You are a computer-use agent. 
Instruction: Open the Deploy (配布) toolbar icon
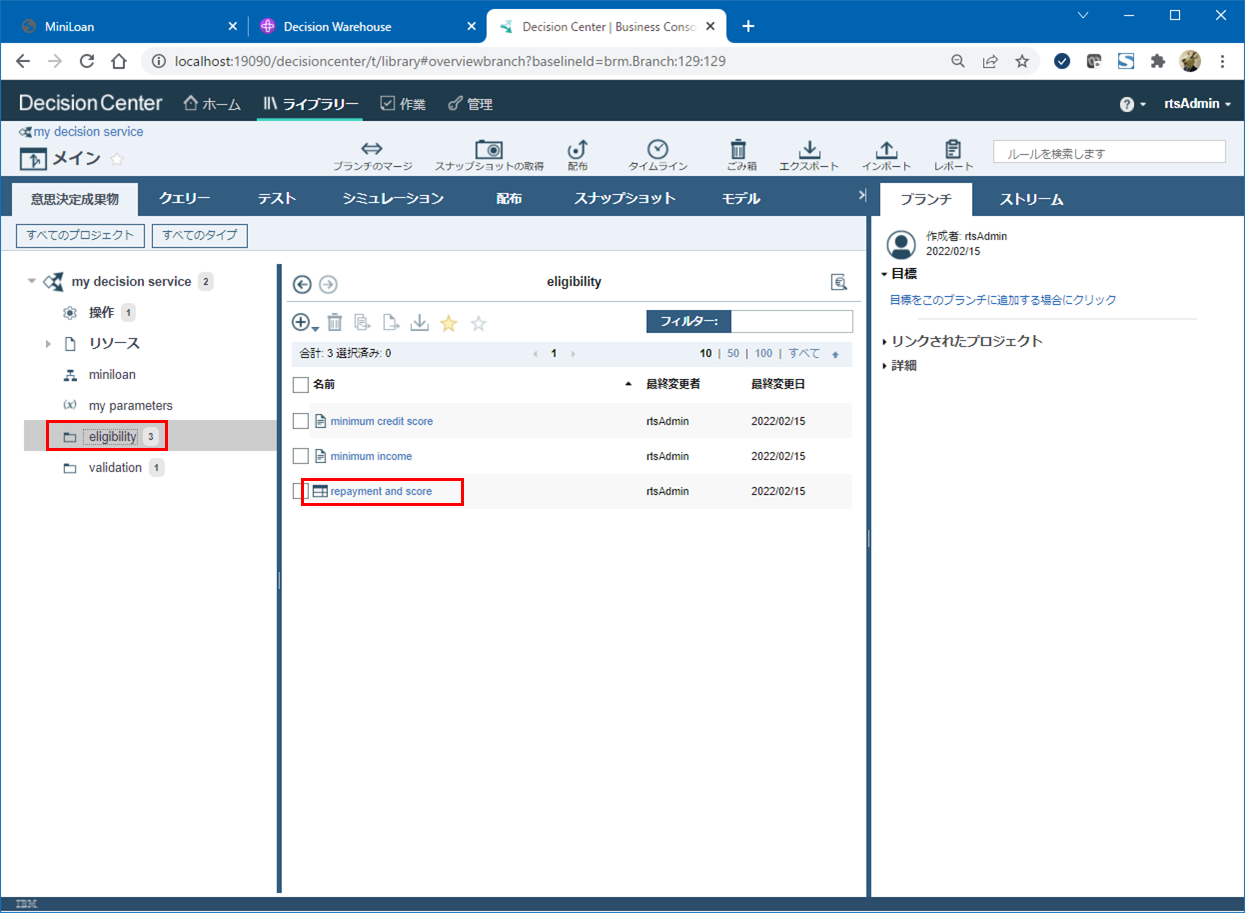coord(577,149)
